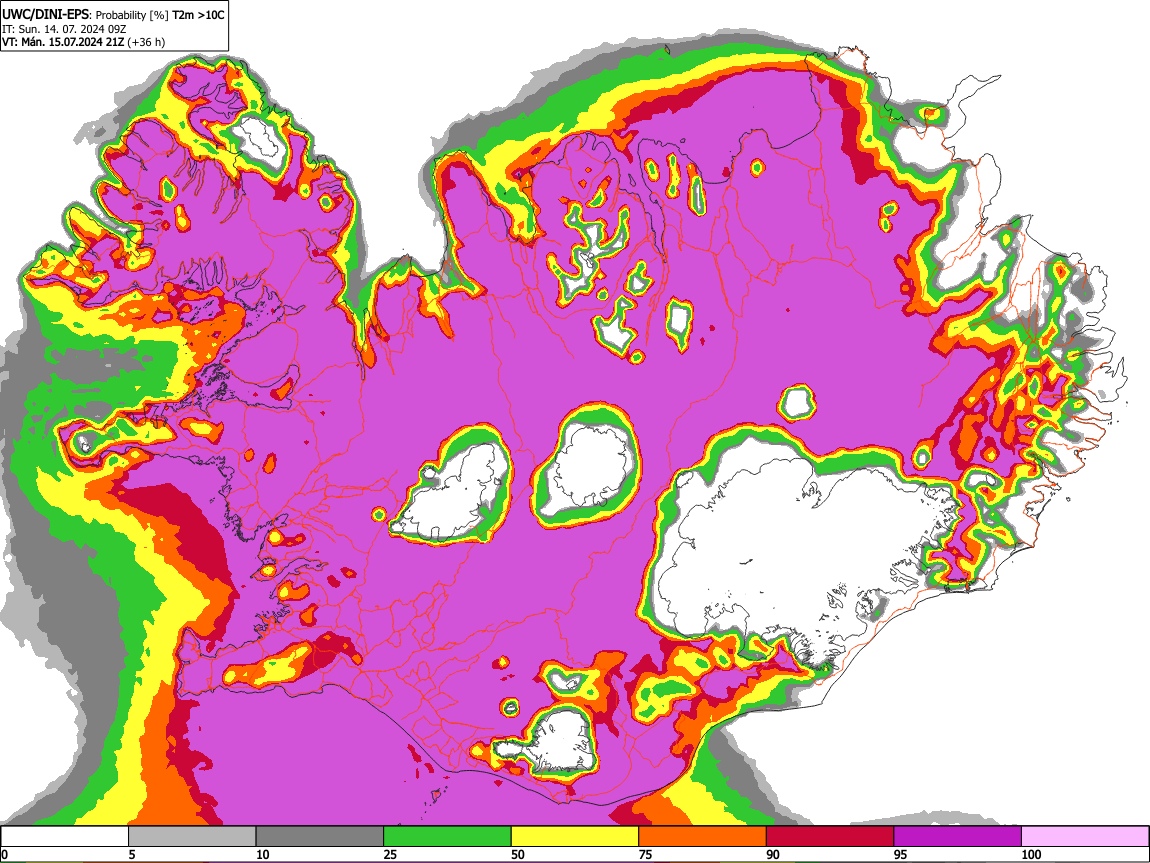This screenshot has width=1150, height=863.
Task: Click the 'UWC/DINI-EPS' title text
Action: coord(45,15)
